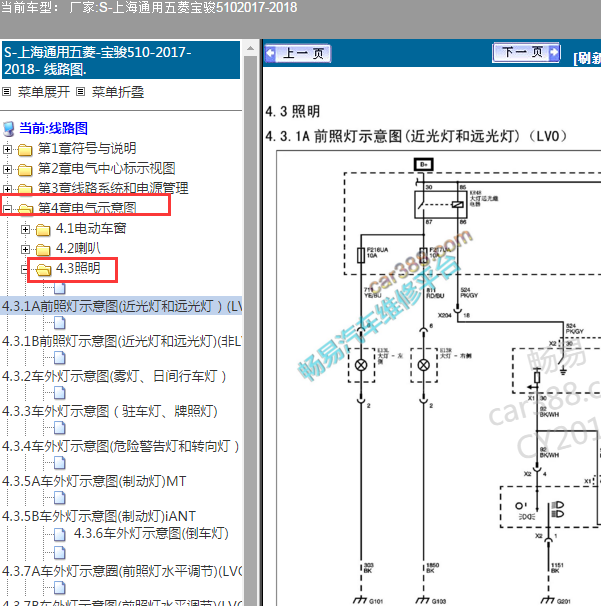Click the page icon above 4.3.2车外灯示意图
Screen dimensions: 601x606
click(60, 358)
